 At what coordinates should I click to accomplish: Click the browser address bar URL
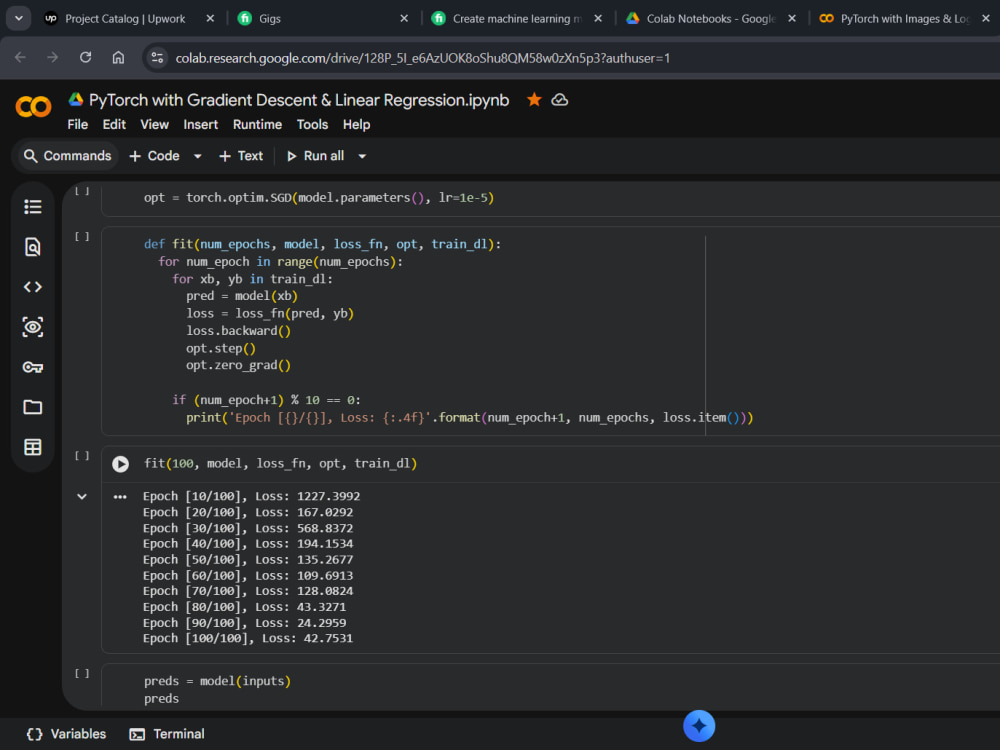point(422,58)
